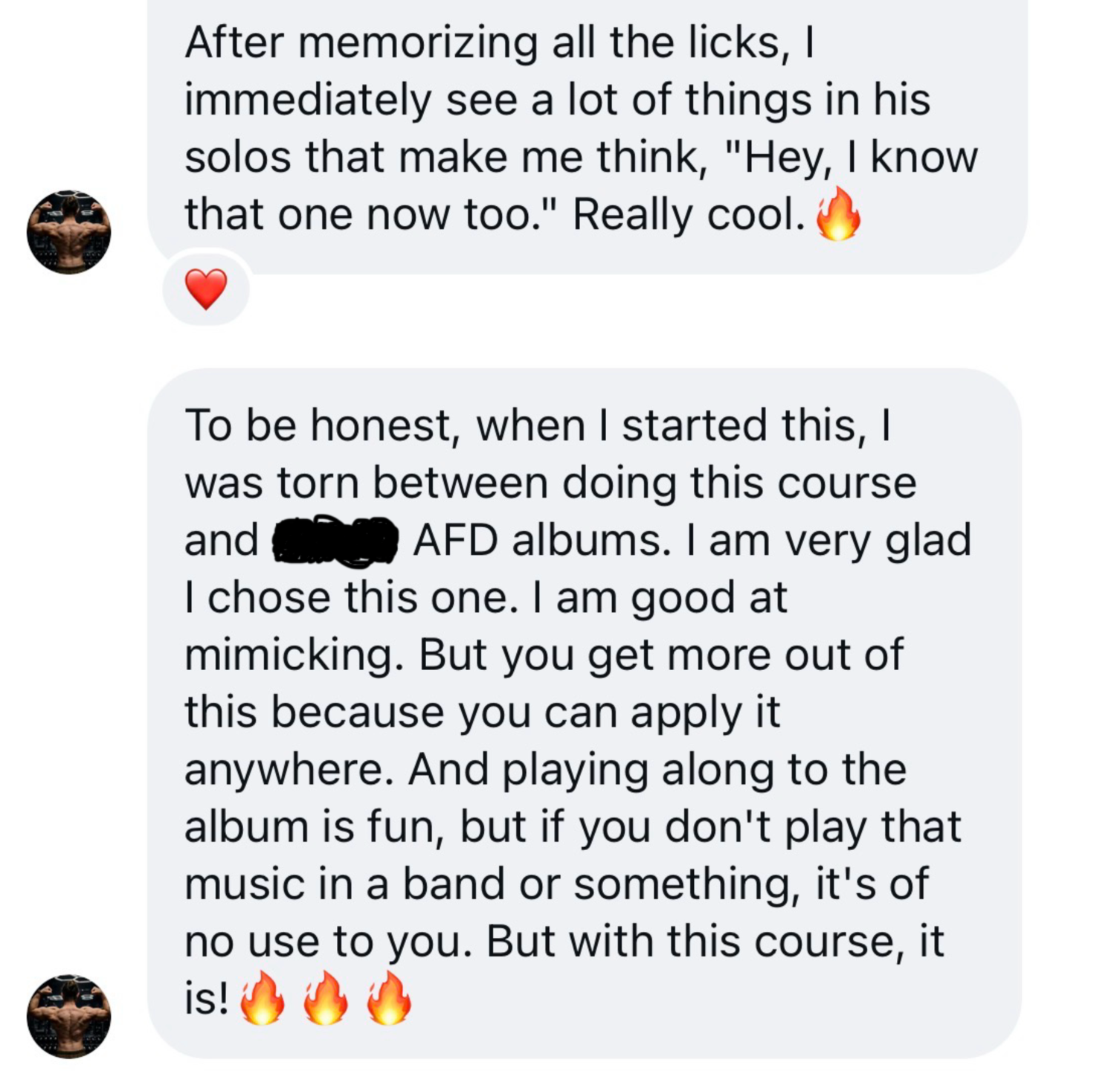Click the words "Really cool."
The width and height of the screenshot is (1120, 1071).
(x=689, y=215)
